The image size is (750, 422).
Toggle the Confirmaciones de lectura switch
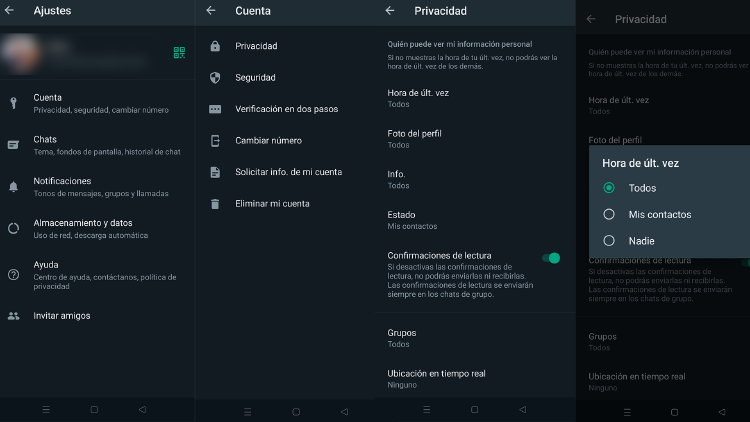pyautogui.click(x=551, y=258)
